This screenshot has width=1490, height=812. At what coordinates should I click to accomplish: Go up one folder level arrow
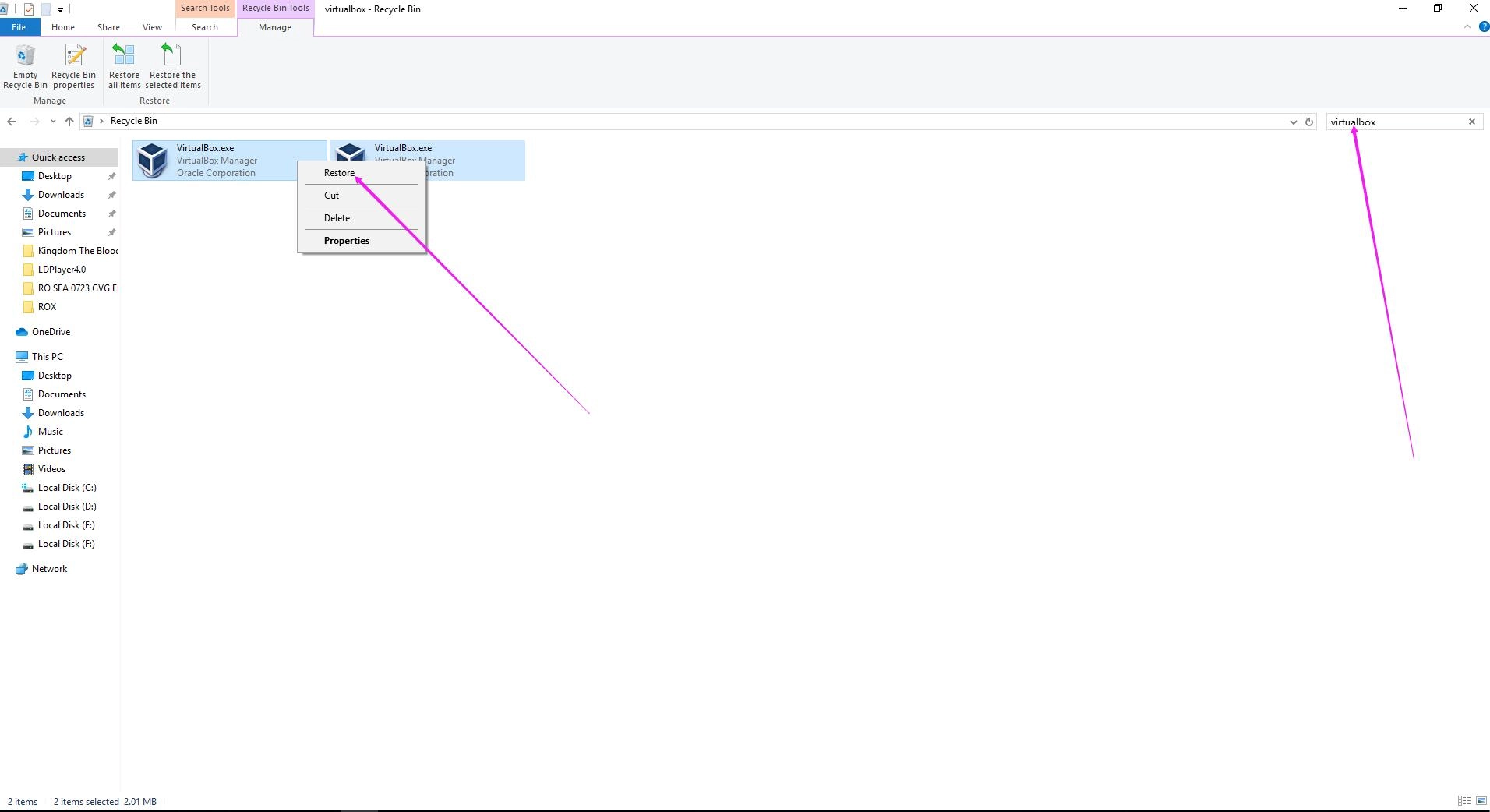tap(69, 121)
